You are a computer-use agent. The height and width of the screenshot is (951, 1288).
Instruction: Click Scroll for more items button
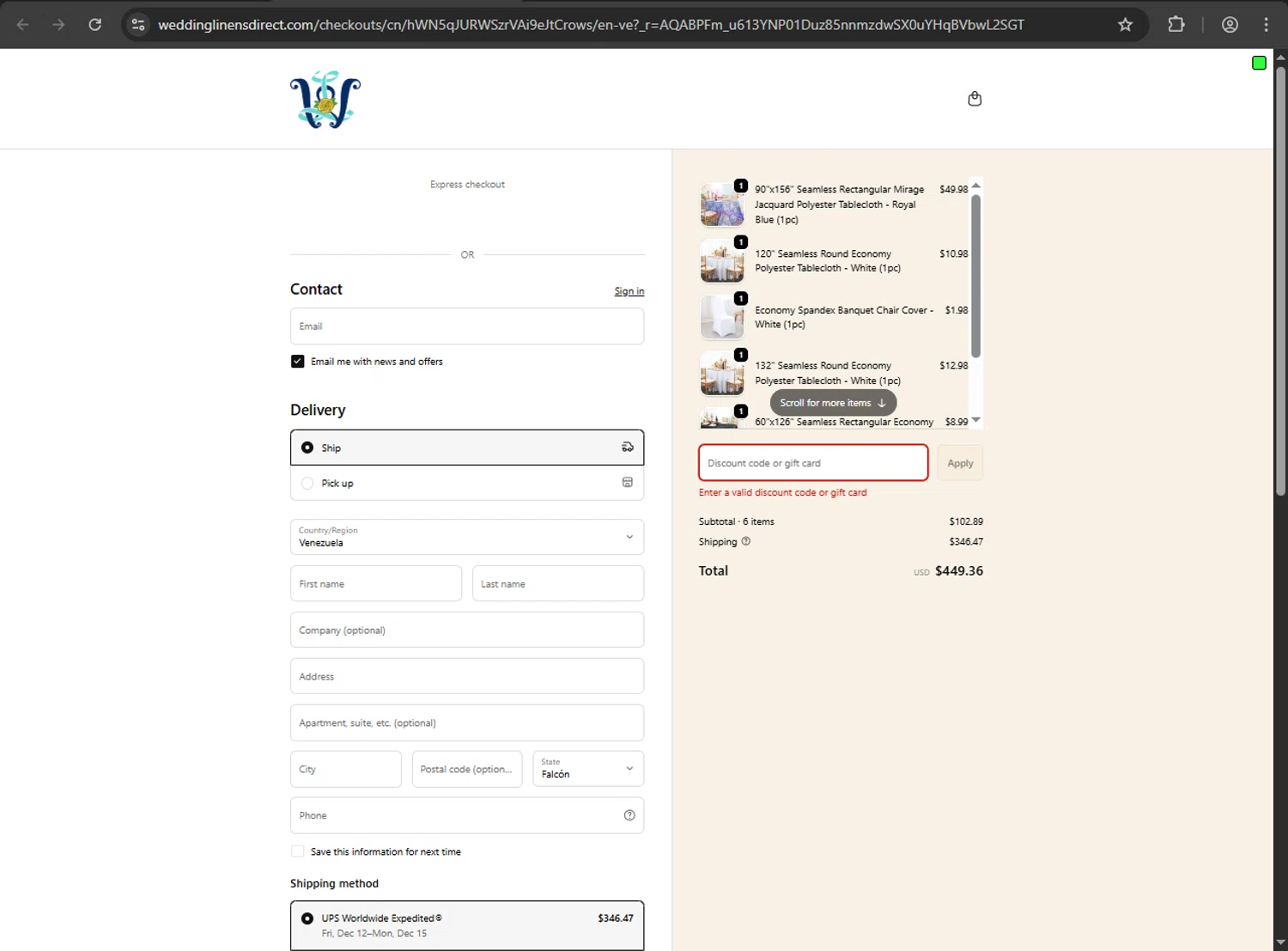coord(833,403)
